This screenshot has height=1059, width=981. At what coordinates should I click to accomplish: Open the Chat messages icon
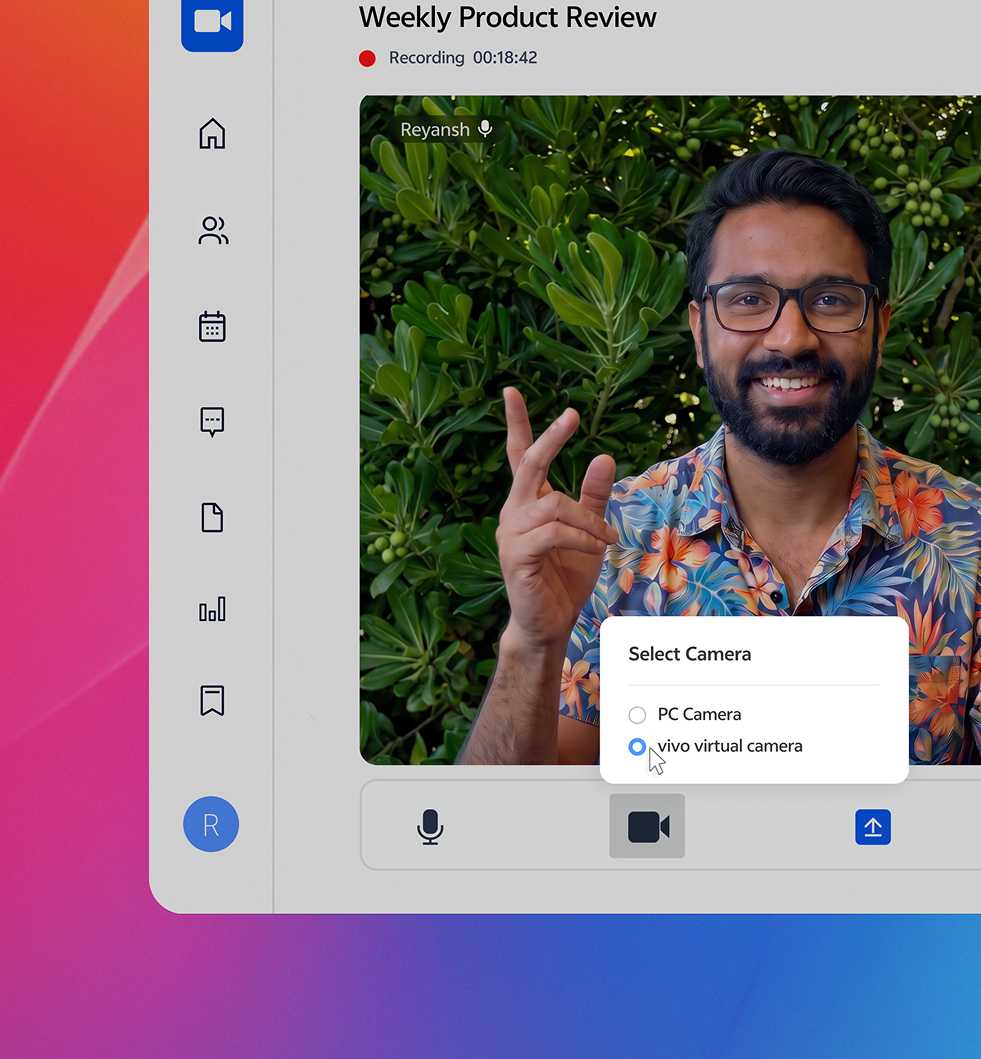coord(212,422)
